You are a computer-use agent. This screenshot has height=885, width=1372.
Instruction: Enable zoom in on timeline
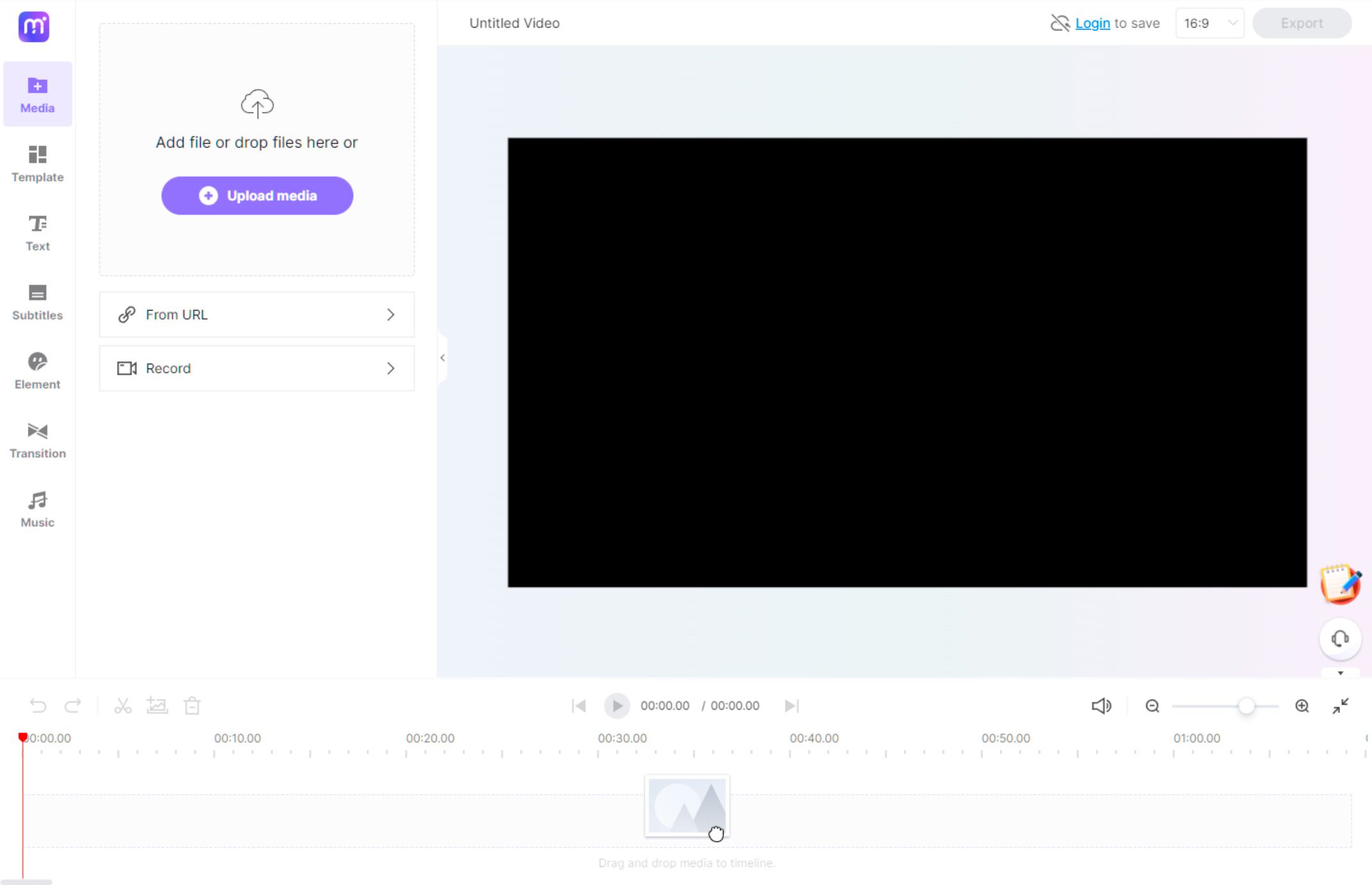pos(1301,705)
